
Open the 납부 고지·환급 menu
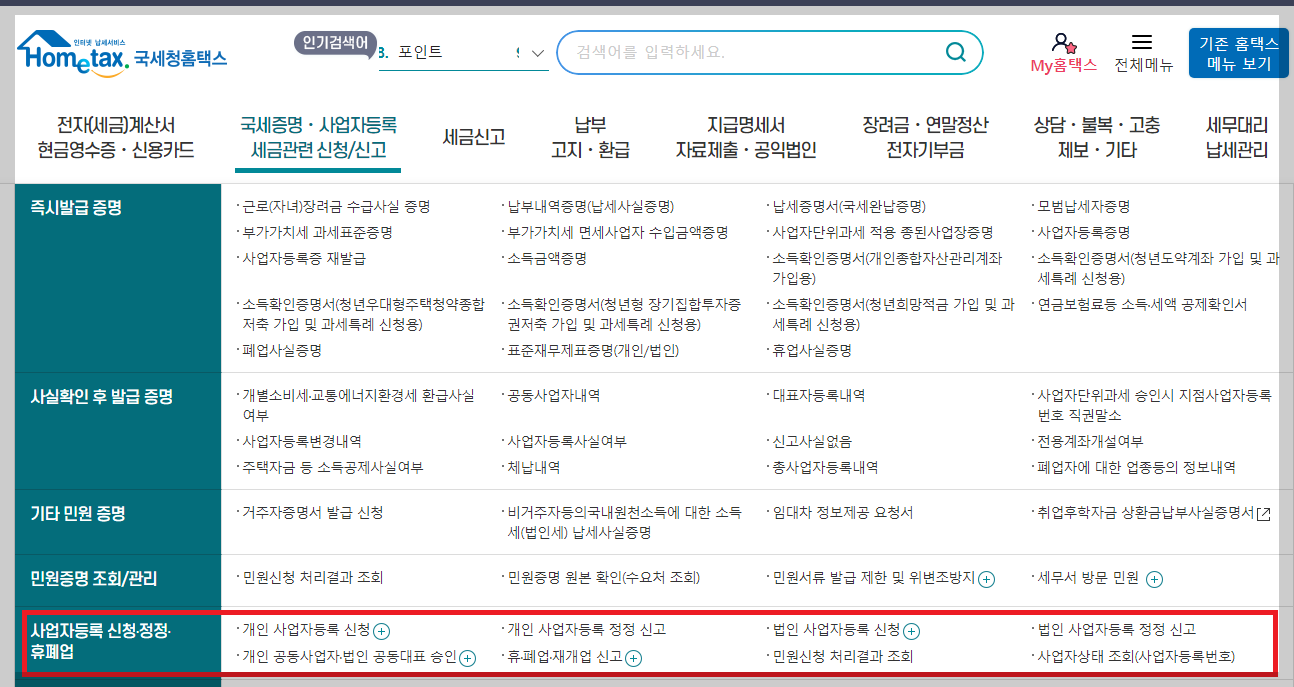tap(590, 138)
